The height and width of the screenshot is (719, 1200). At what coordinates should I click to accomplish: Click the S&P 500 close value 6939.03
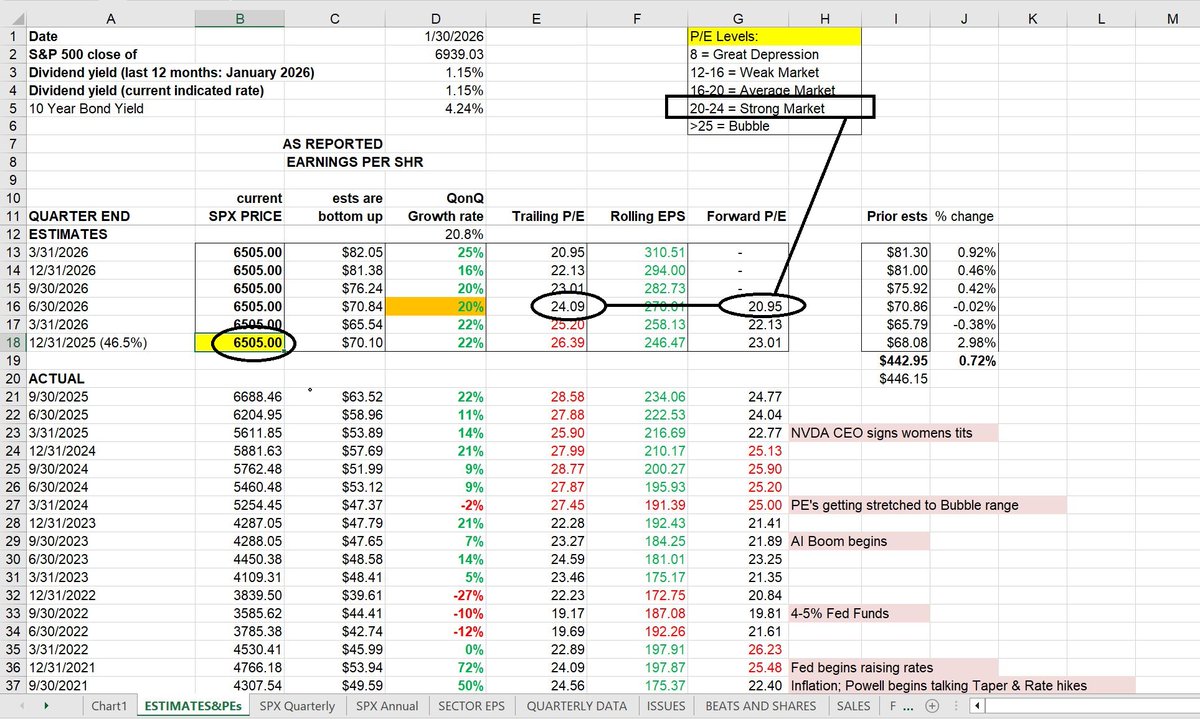437,54
